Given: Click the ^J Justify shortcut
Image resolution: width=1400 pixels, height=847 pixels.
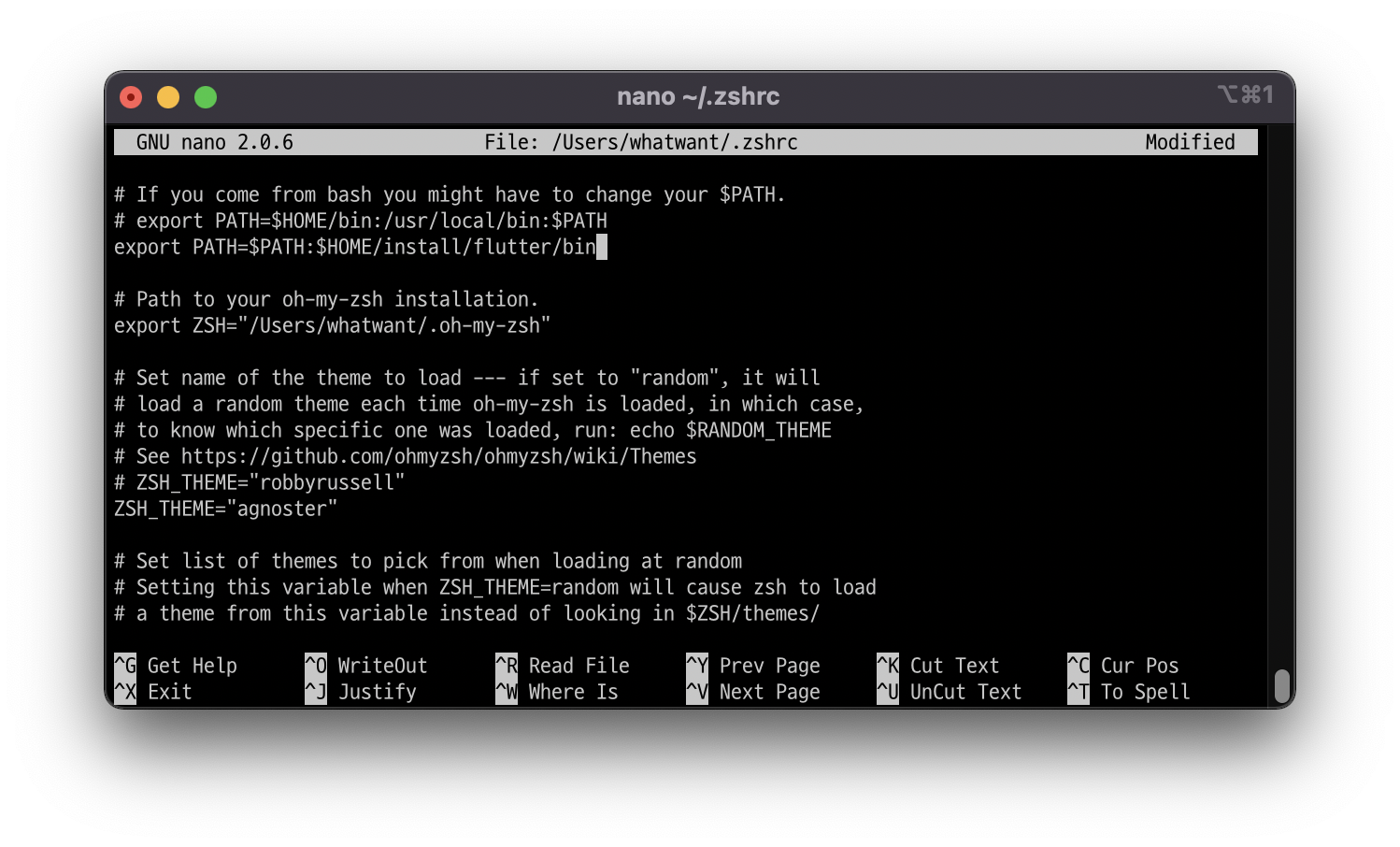Looking at the screenshot, I should click(361, 692).
